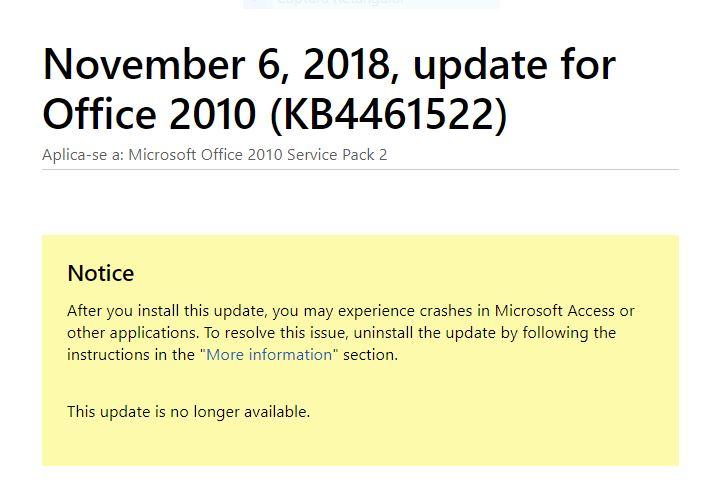Viewport: 712px width, 491px height.
Task: Click the KB4461522 article title heading
Action: (329, 89)
